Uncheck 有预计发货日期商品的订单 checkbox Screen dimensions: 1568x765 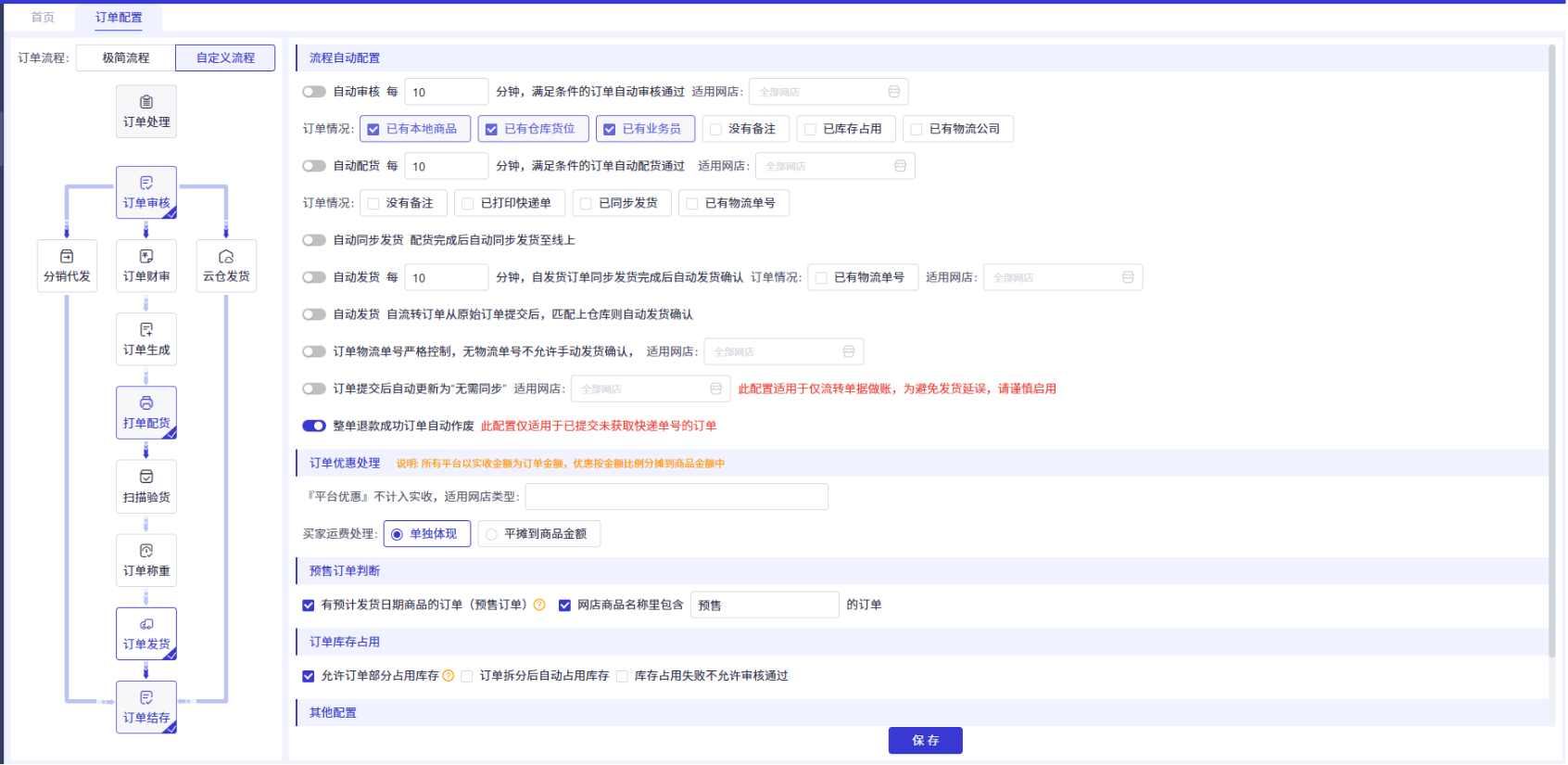pos(309,606)
